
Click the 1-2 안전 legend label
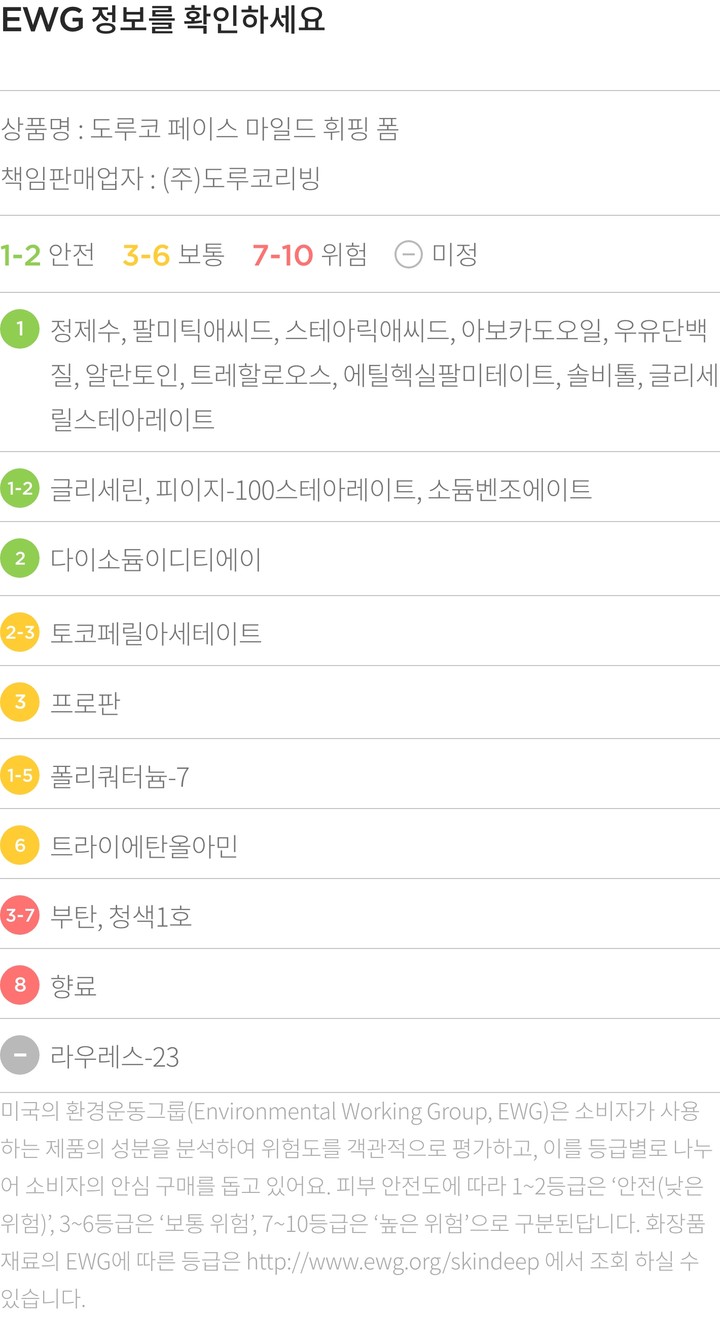coord(48,255)
